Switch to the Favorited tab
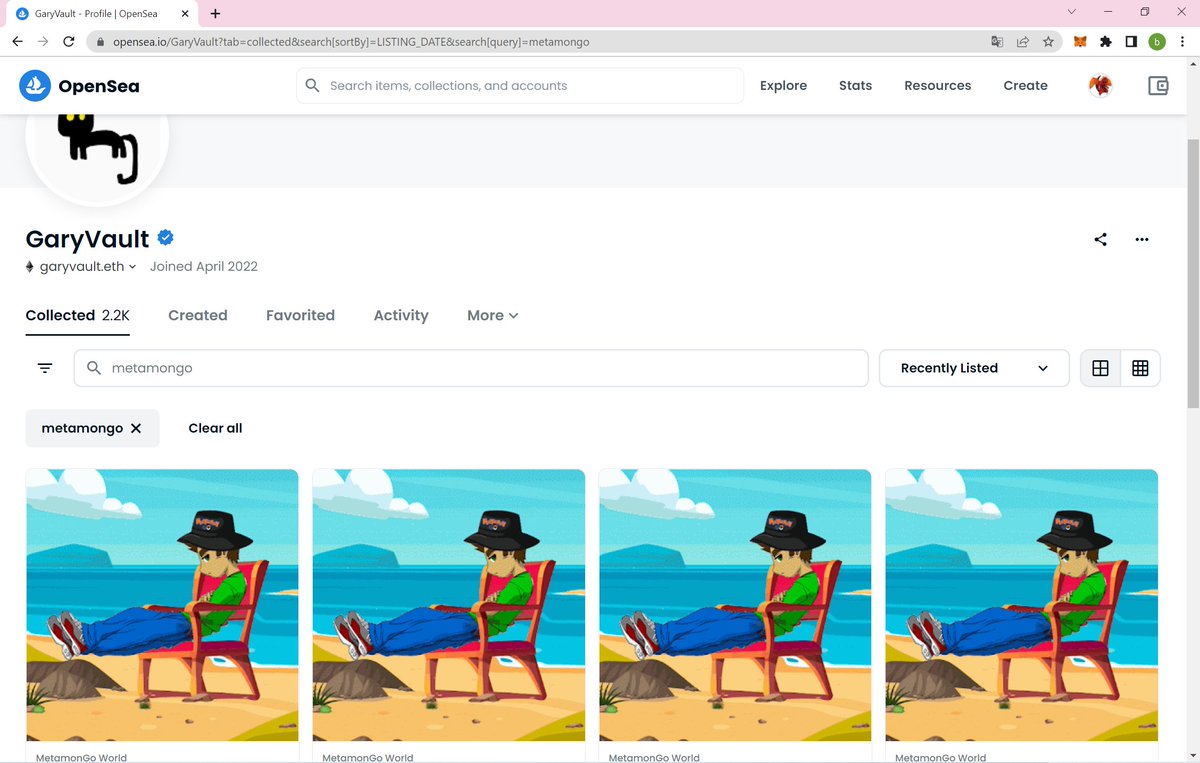 coord(300,315)
